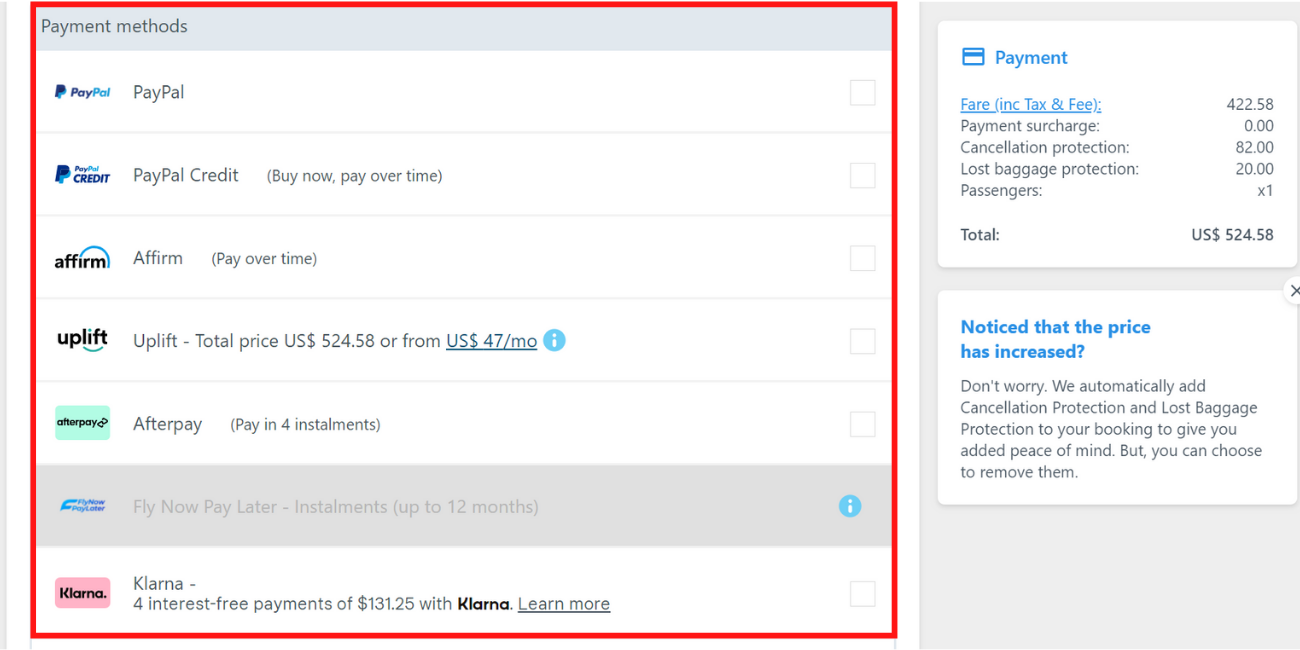Click the Lost baggage protection label
The image size is (1300, 650).
pos(1049,169)
